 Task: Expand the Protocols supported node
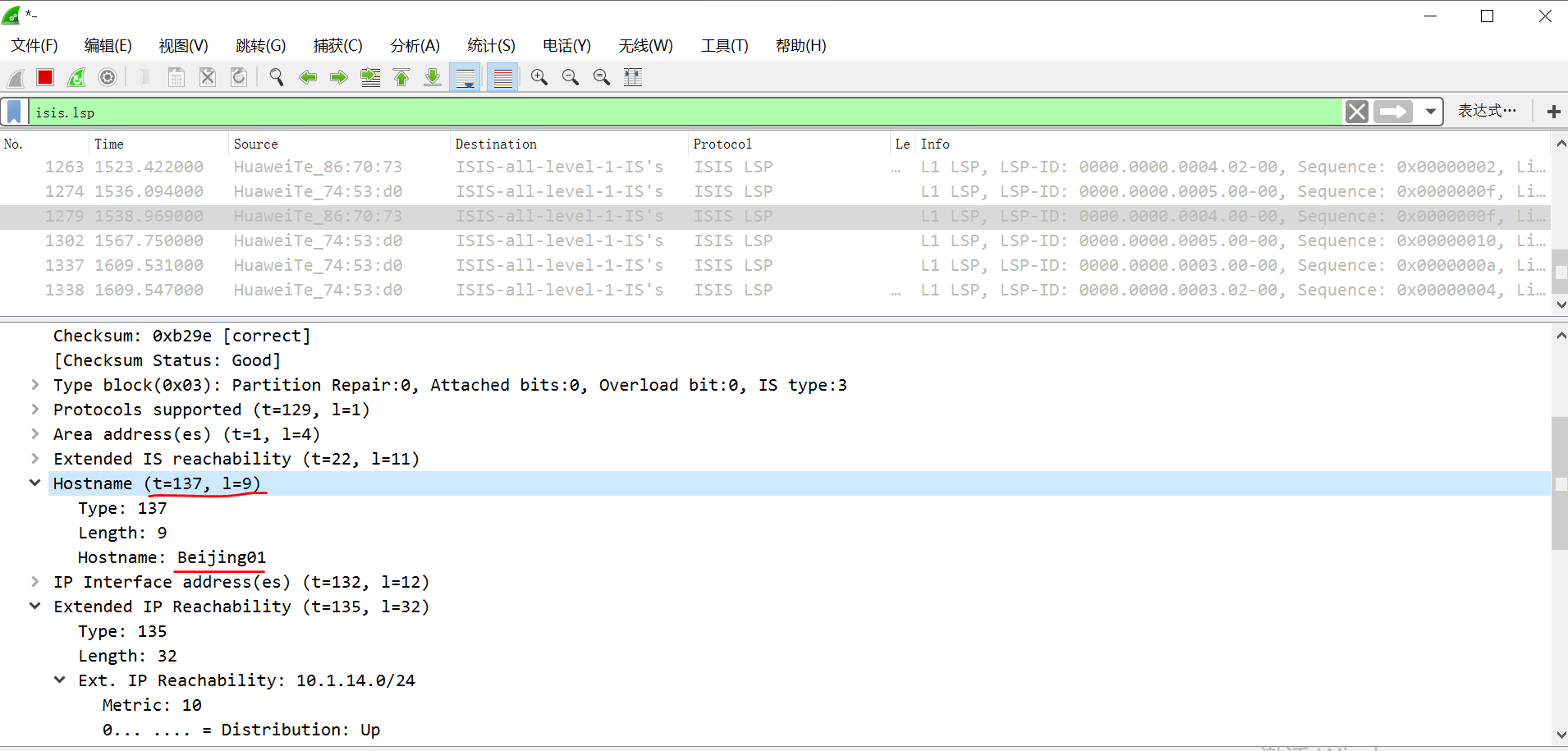(35, 410)
